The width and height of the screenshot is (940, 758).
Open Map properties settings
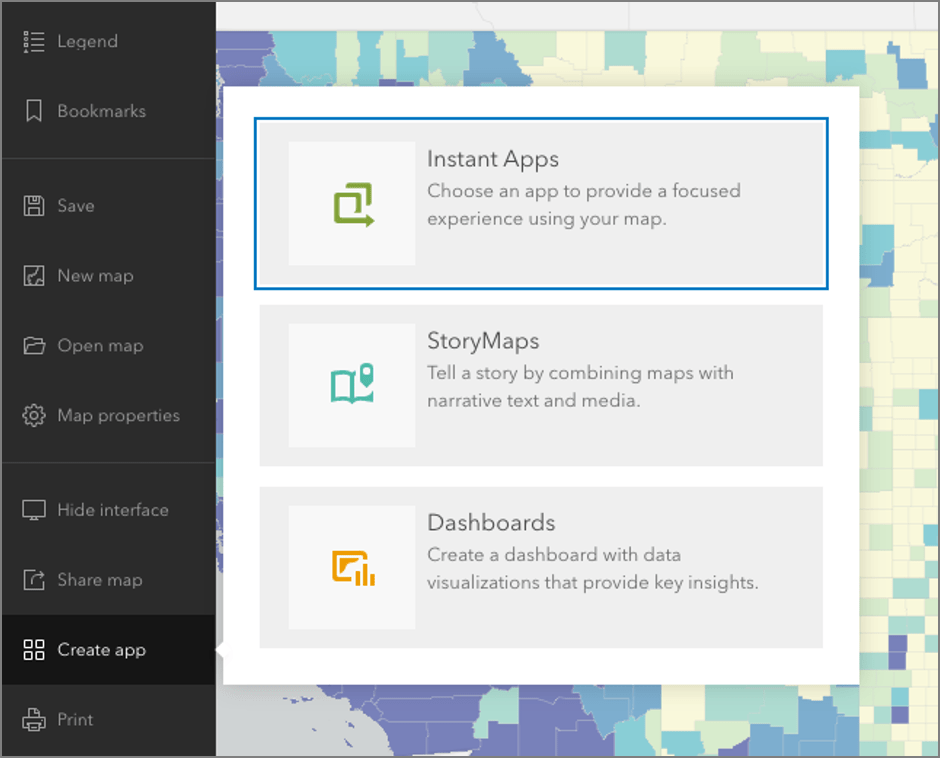click(118, 415)
